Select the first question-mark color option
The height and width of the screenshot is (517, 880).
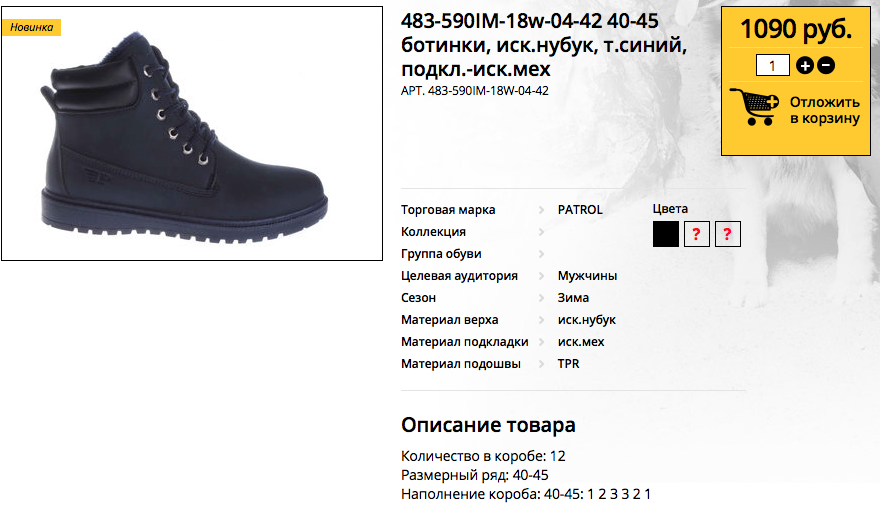pos(696,234)
